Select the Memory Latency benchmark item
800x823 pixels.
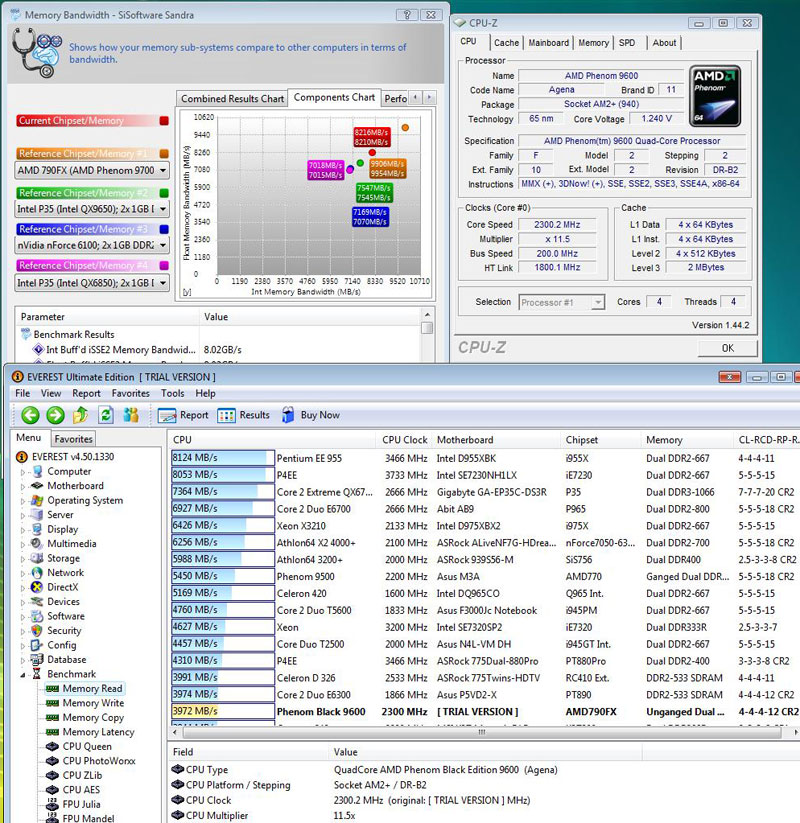pyautogui.click(x=90, y=732)
